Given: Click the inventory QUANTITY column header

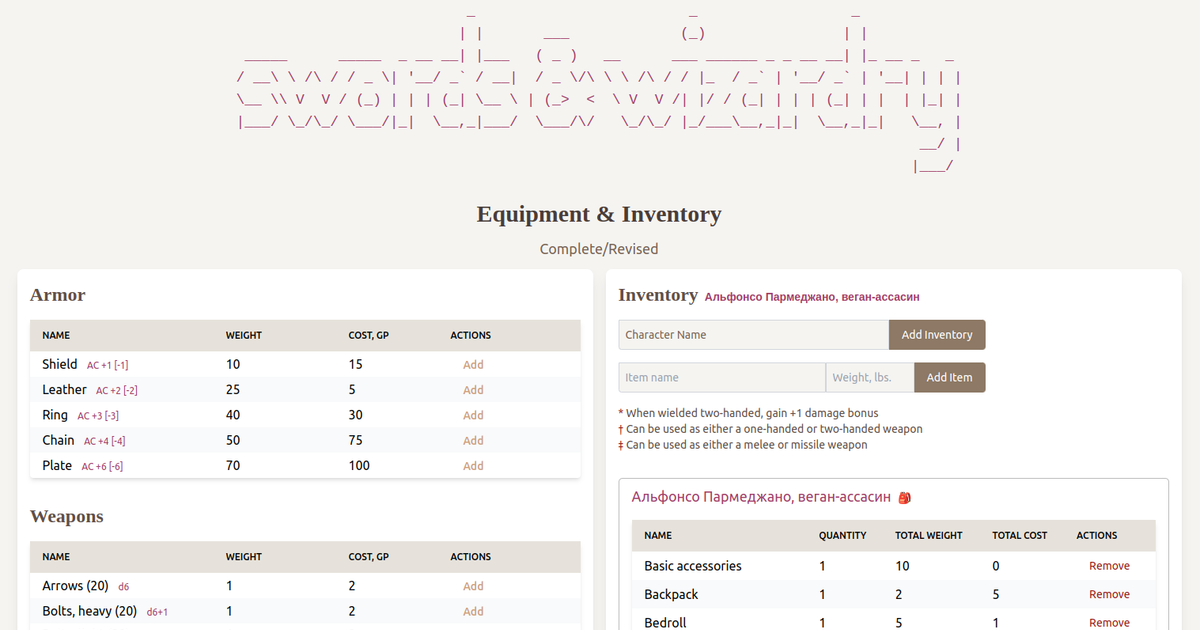Looking at the screenshot, I should (843, 536).
